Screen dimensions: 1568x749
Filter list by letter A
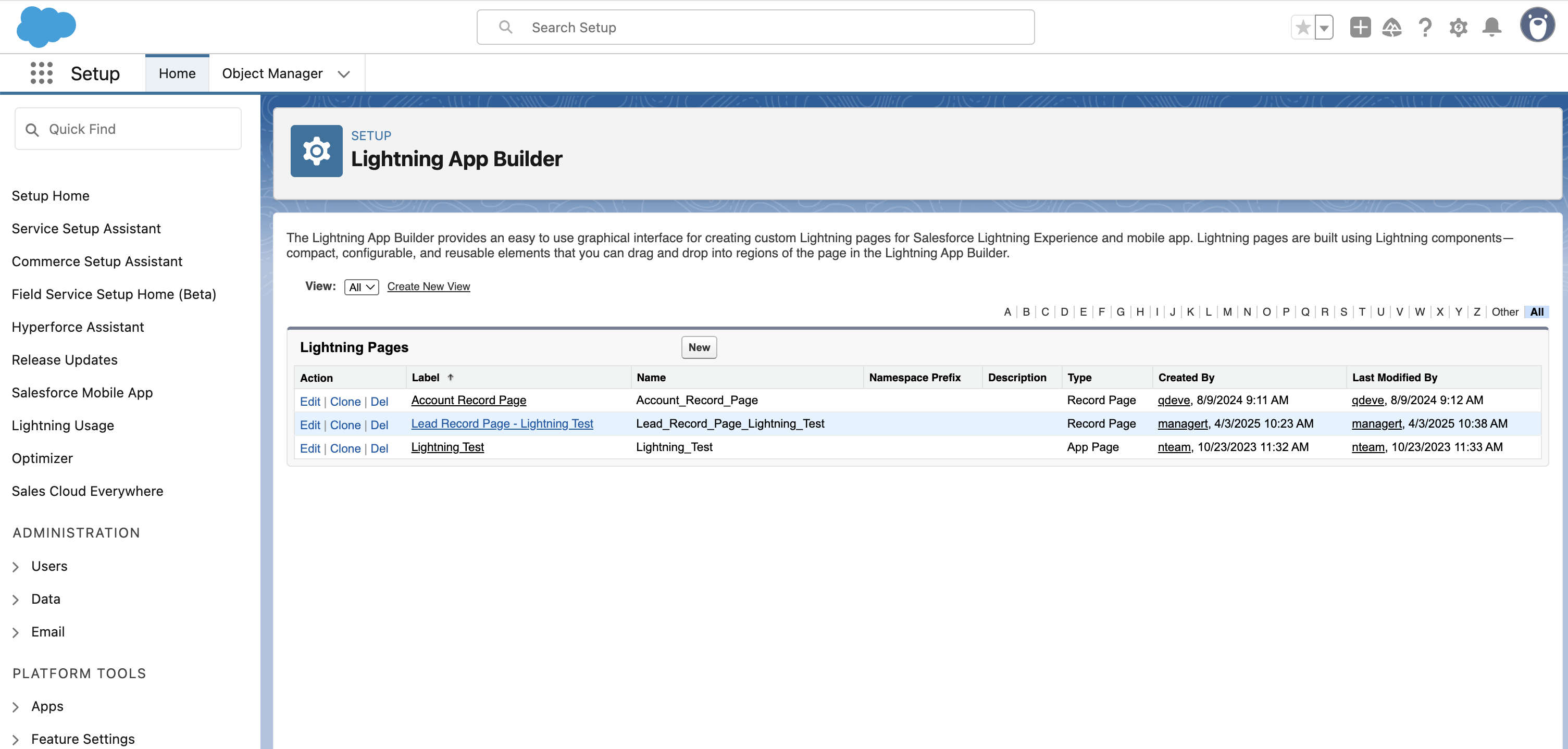coord(1007,312)
